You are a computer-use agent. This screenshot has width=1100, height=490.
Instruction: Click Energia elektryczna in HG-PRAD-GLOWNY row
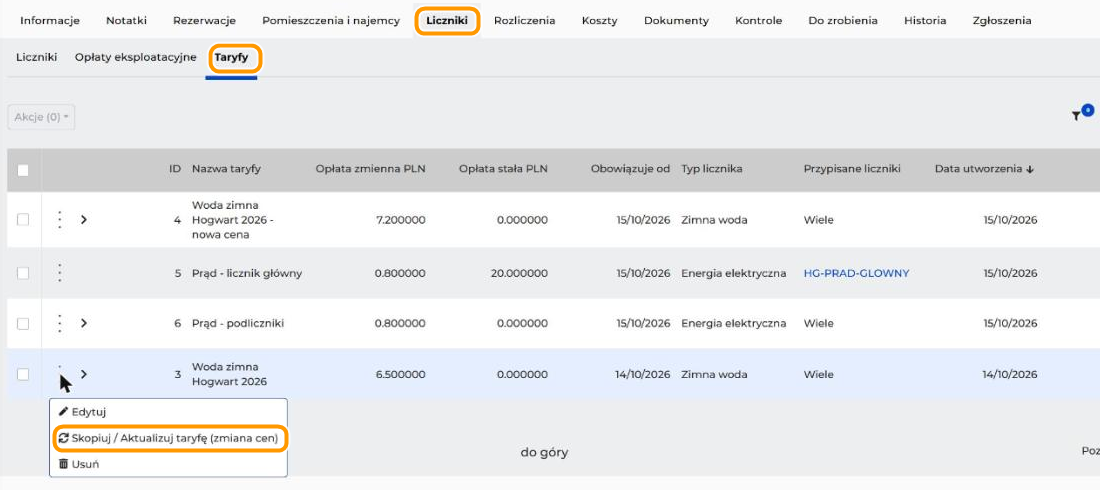click(733, 273)
